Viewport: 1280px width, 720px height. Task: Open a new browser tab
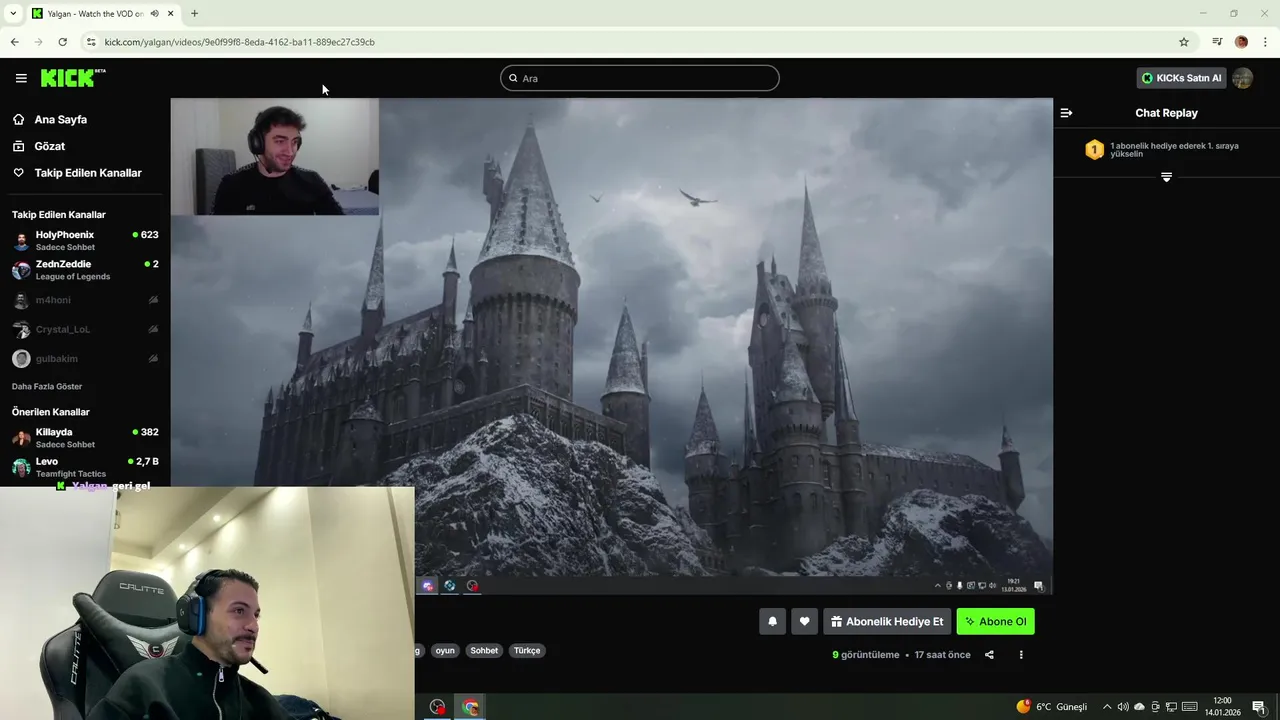[x=194, y=13]
